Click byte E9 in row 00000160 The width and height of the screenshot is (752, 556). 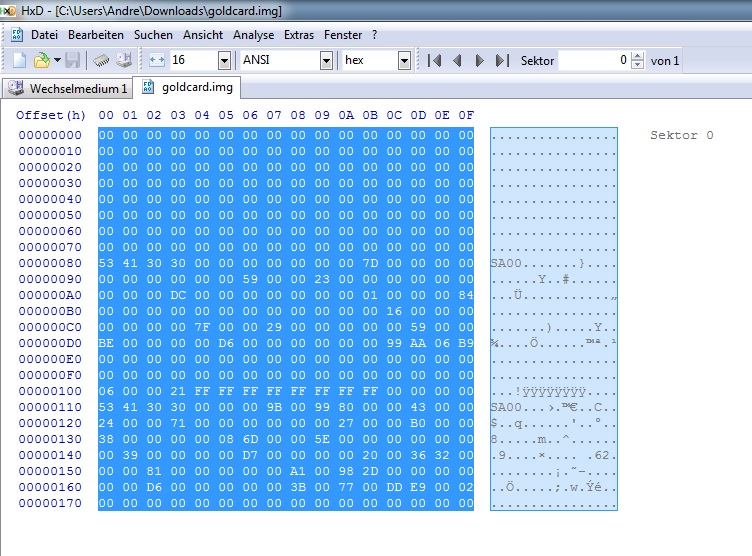pyautogui.click(x=418, y=487)
